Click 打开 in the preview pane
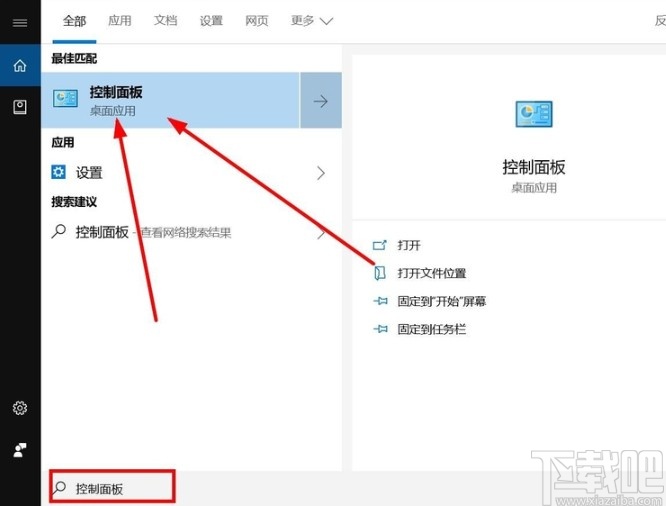666x506 pixels. pos(409,245)
